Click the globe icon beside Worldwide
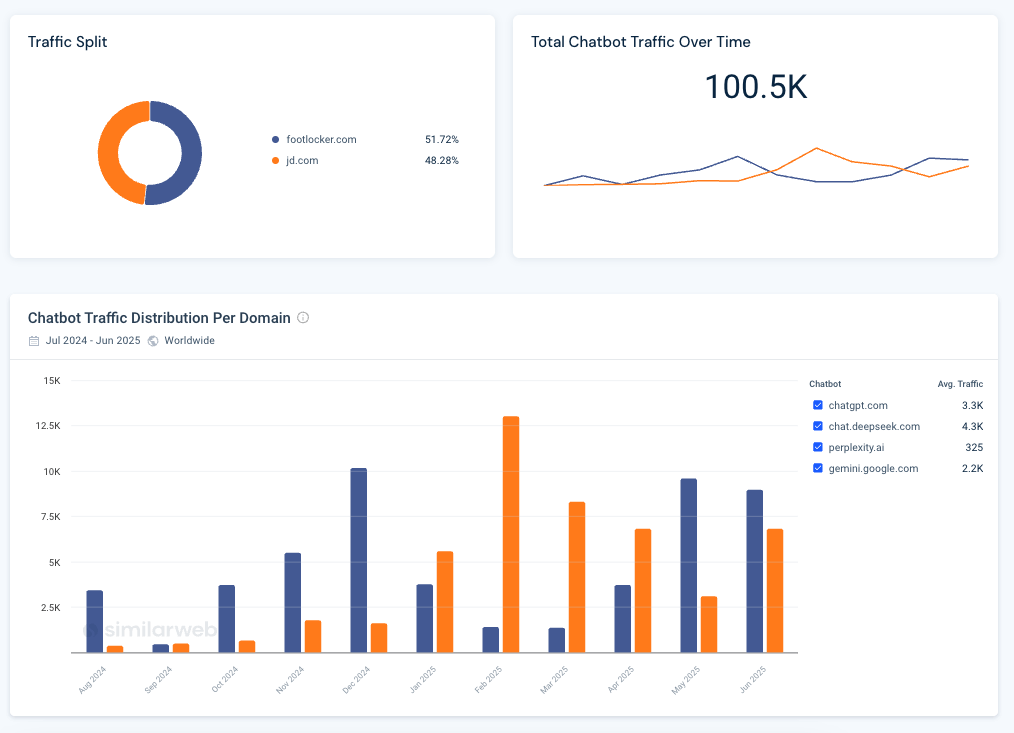 [x=153, y=341]
